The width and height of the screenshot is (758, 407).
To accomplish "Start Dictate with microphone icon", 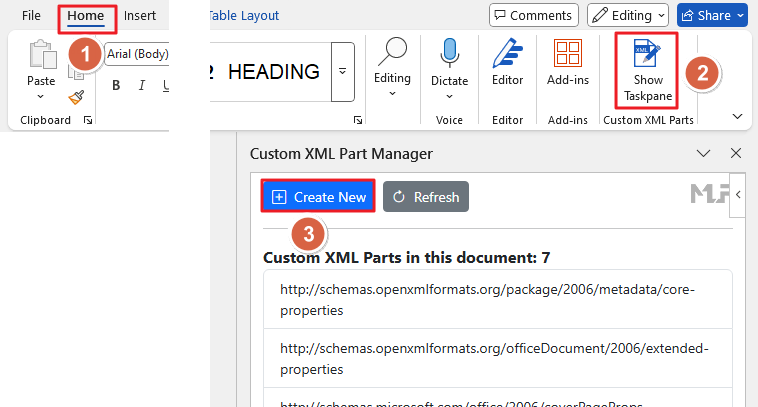I will (x=450, y=52).
